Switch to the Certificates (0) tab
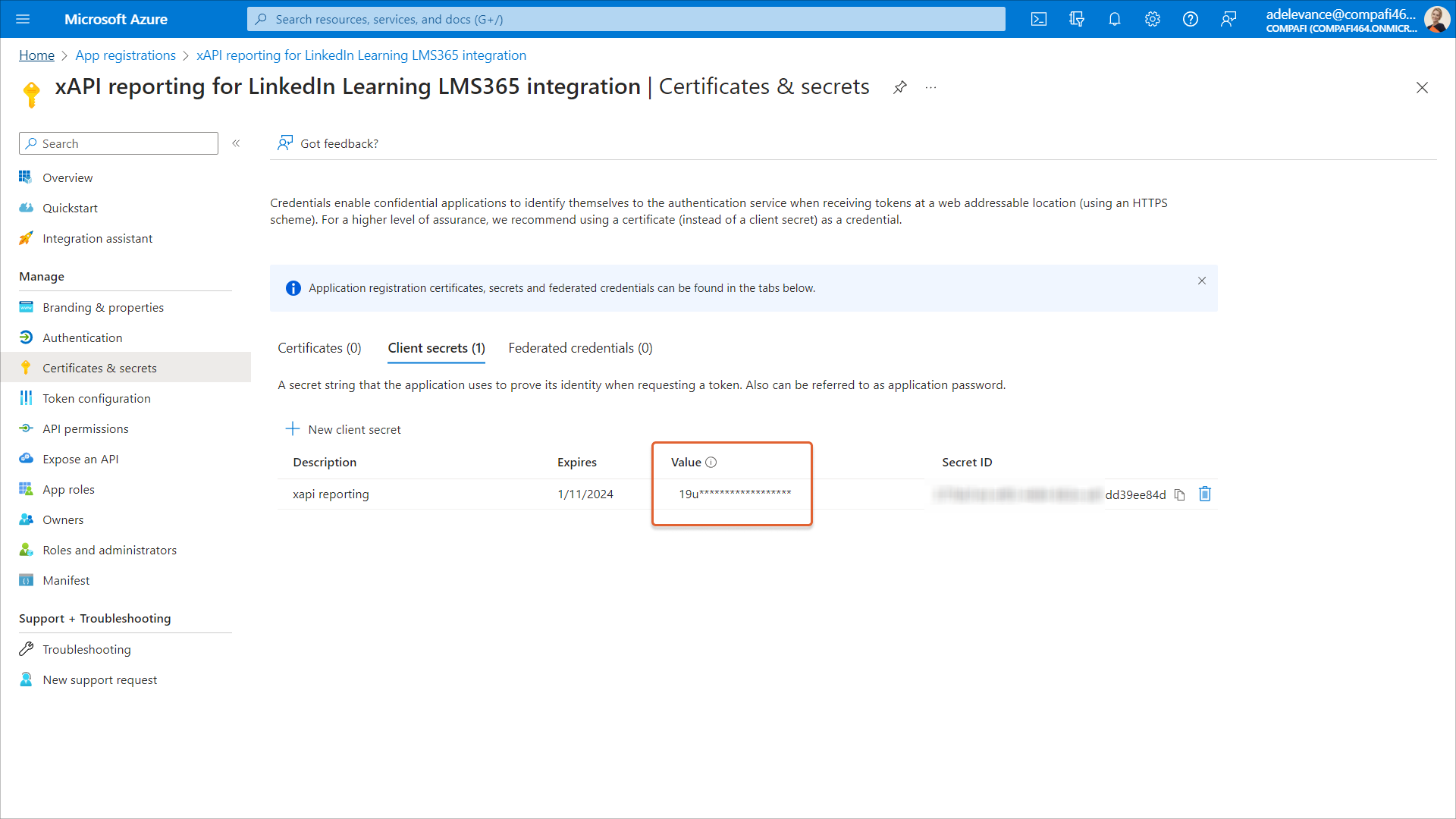This screenshot has width=1456, height=819. (319, 348)
